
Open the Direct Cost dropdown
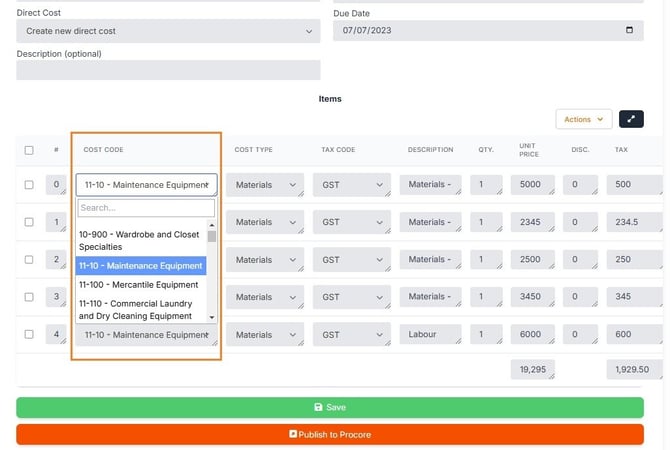[168, 31]
